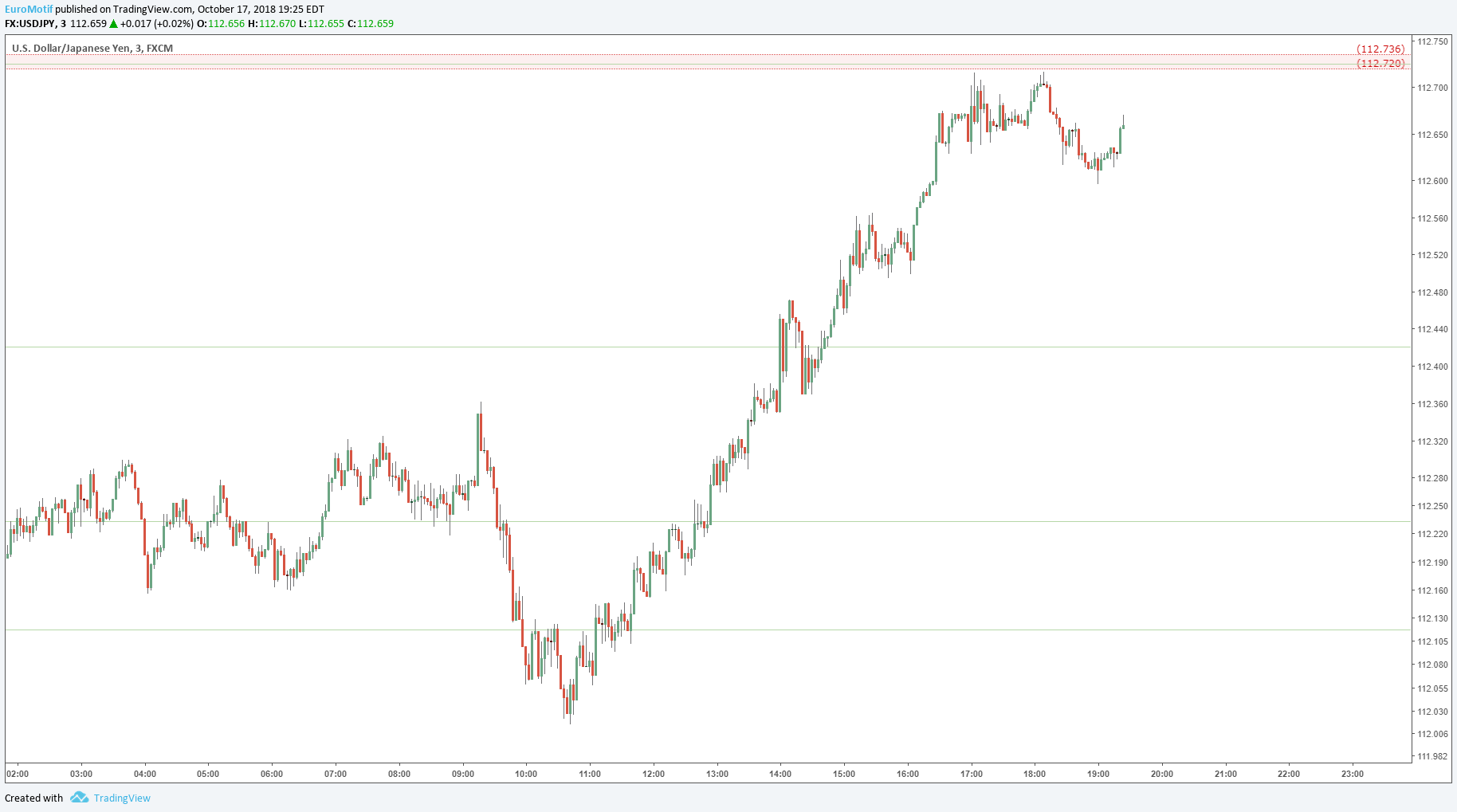1457x812 pixels.
Task: Click the 19:00 time axis label
Action: 1098,774
